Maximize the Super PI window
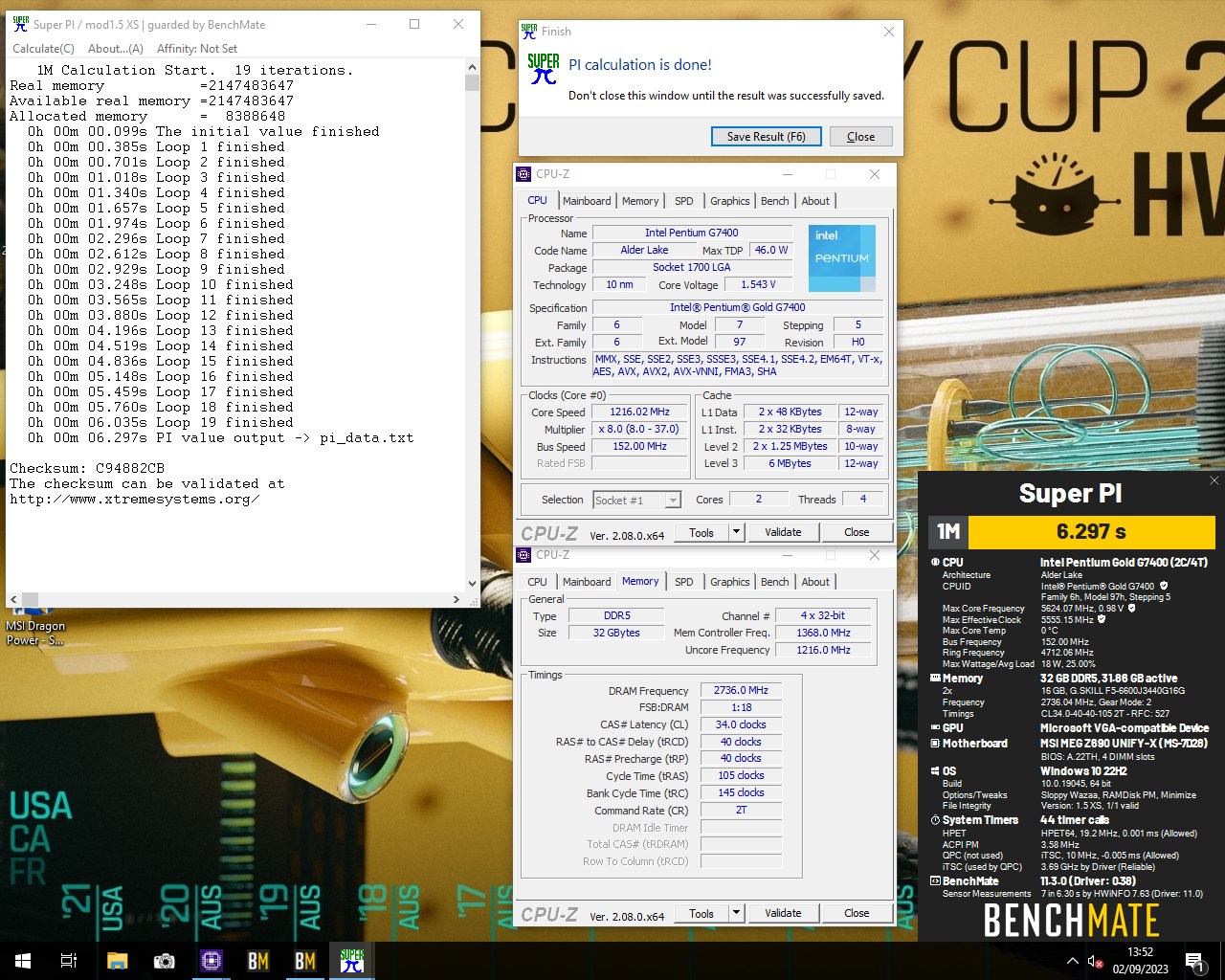Screen dimensions: 1225x980 click(414, 24)
